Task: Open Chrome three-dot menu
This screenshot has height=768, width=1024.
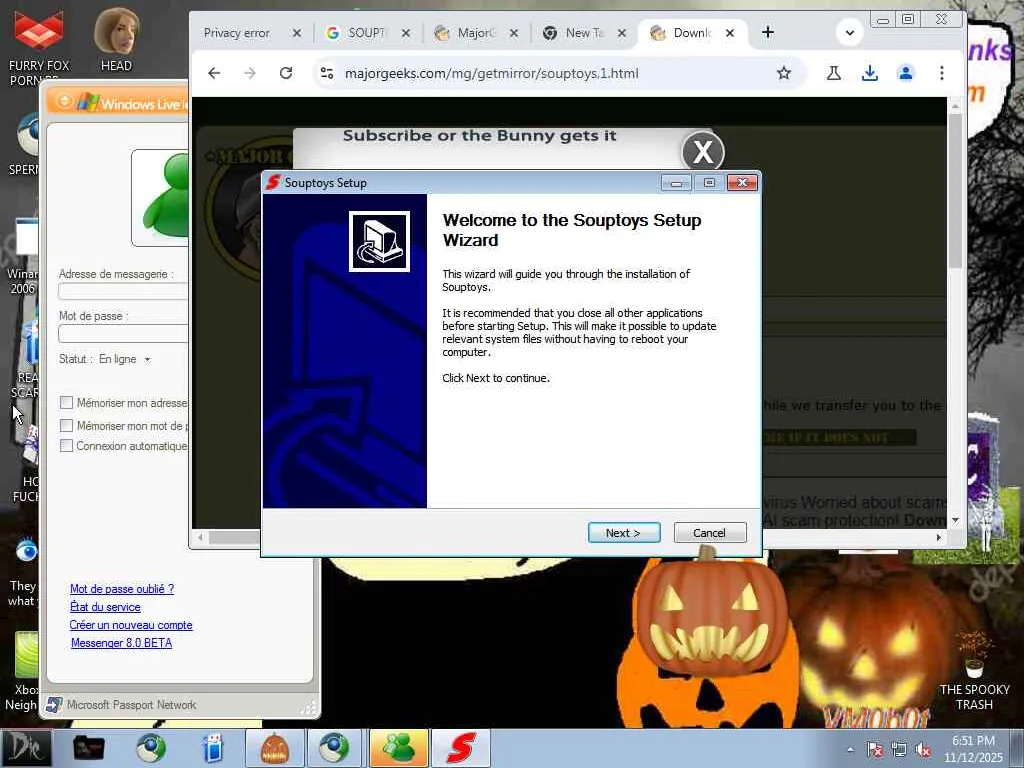Action: [942, 73]
